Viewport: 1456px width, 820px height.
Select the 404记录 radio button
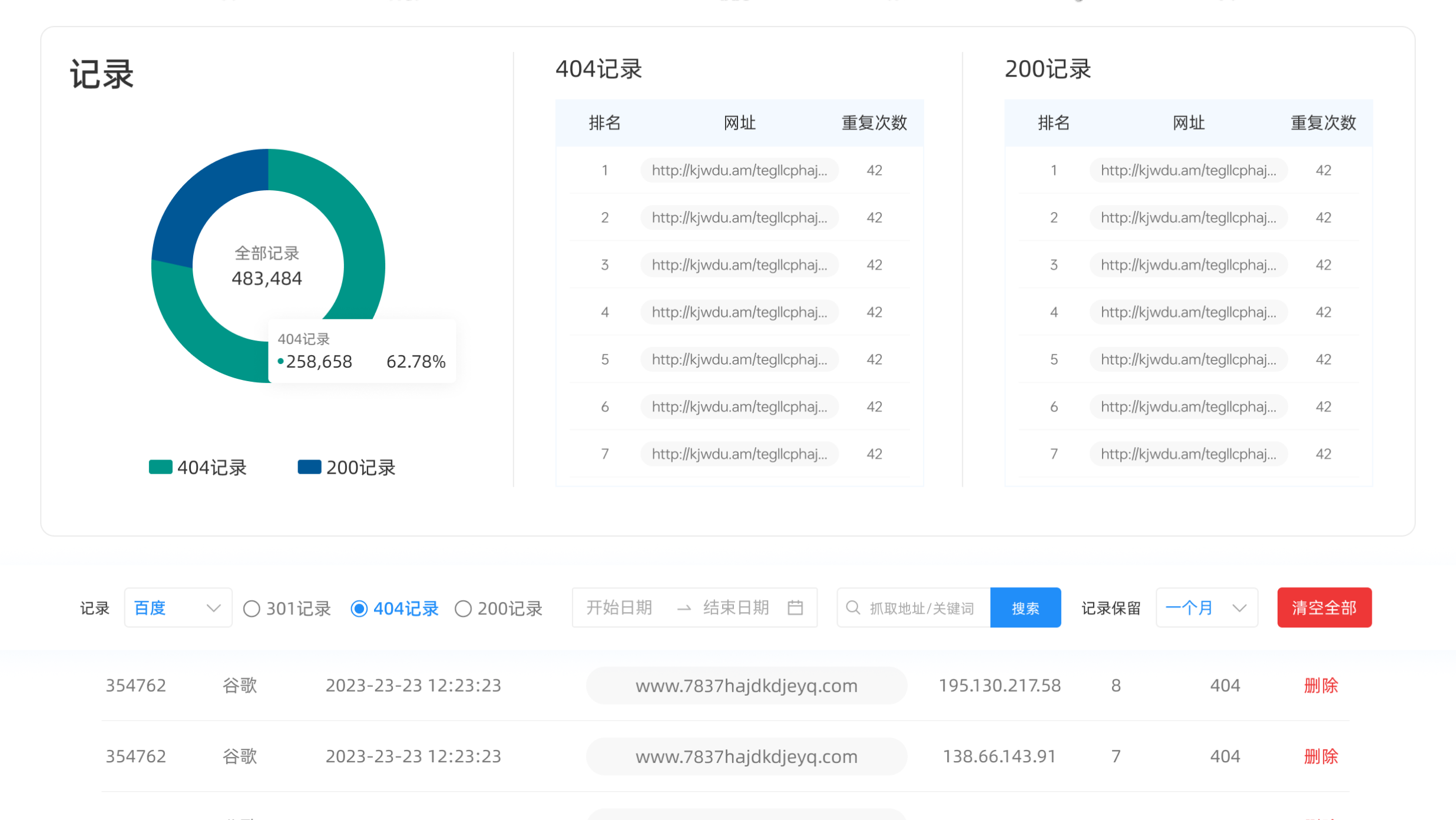(359, 609)
